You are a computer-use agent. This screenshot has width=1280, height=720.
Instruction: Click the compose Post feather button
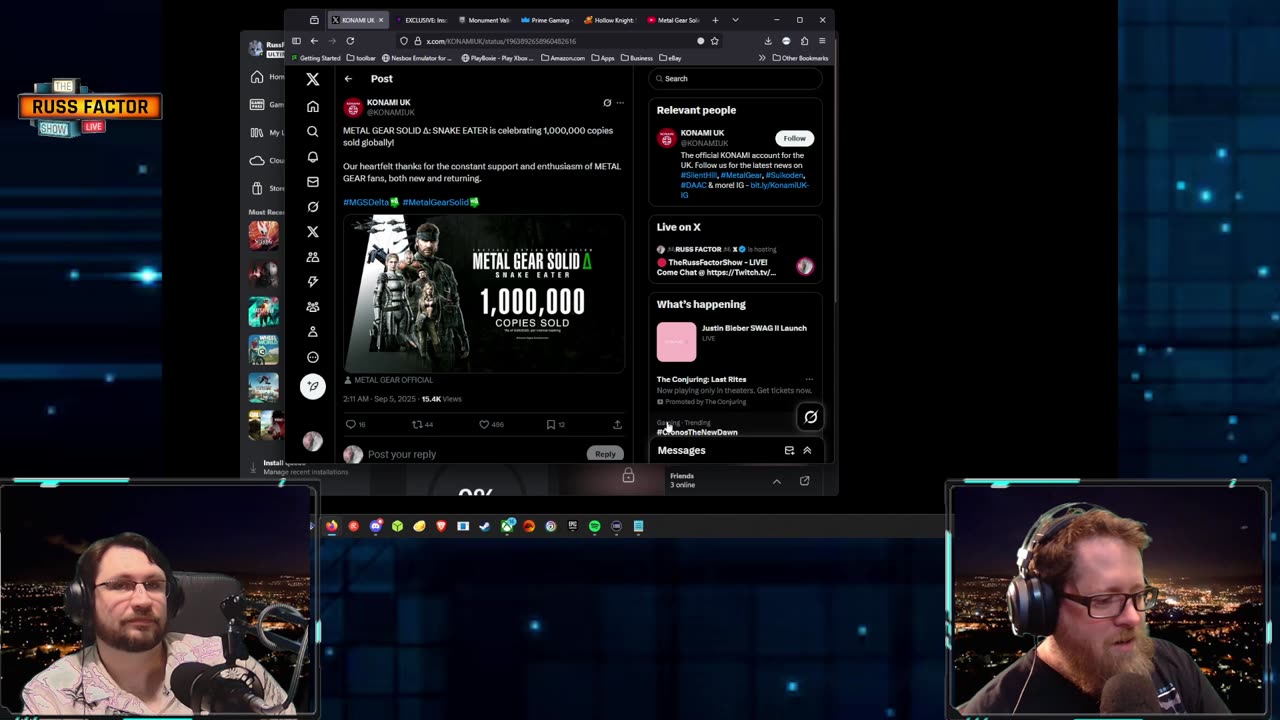[313, 386]
